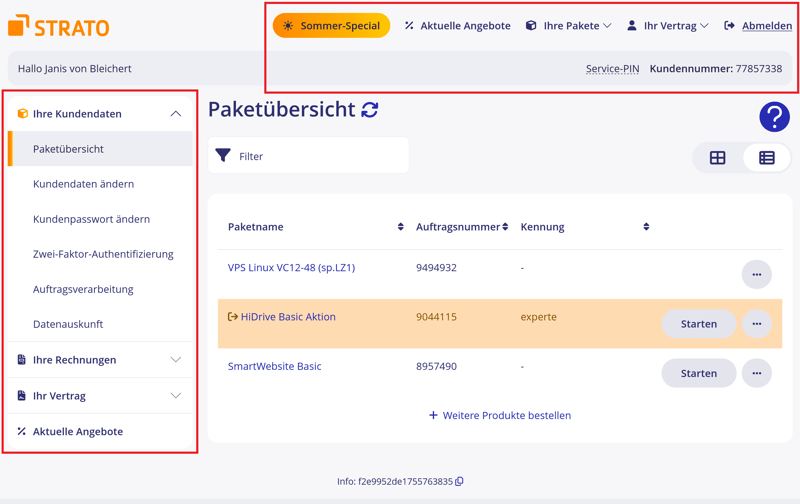Click Weitere Produkte bestellen link
Screen dimensions: 800x504
point(500,415)
